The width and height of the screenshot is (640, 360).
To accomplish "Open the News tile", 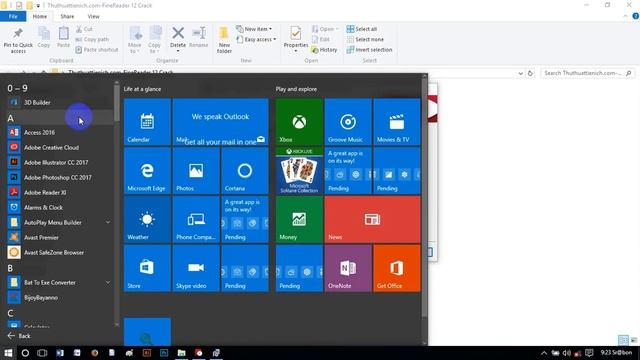I will point(372,220).
